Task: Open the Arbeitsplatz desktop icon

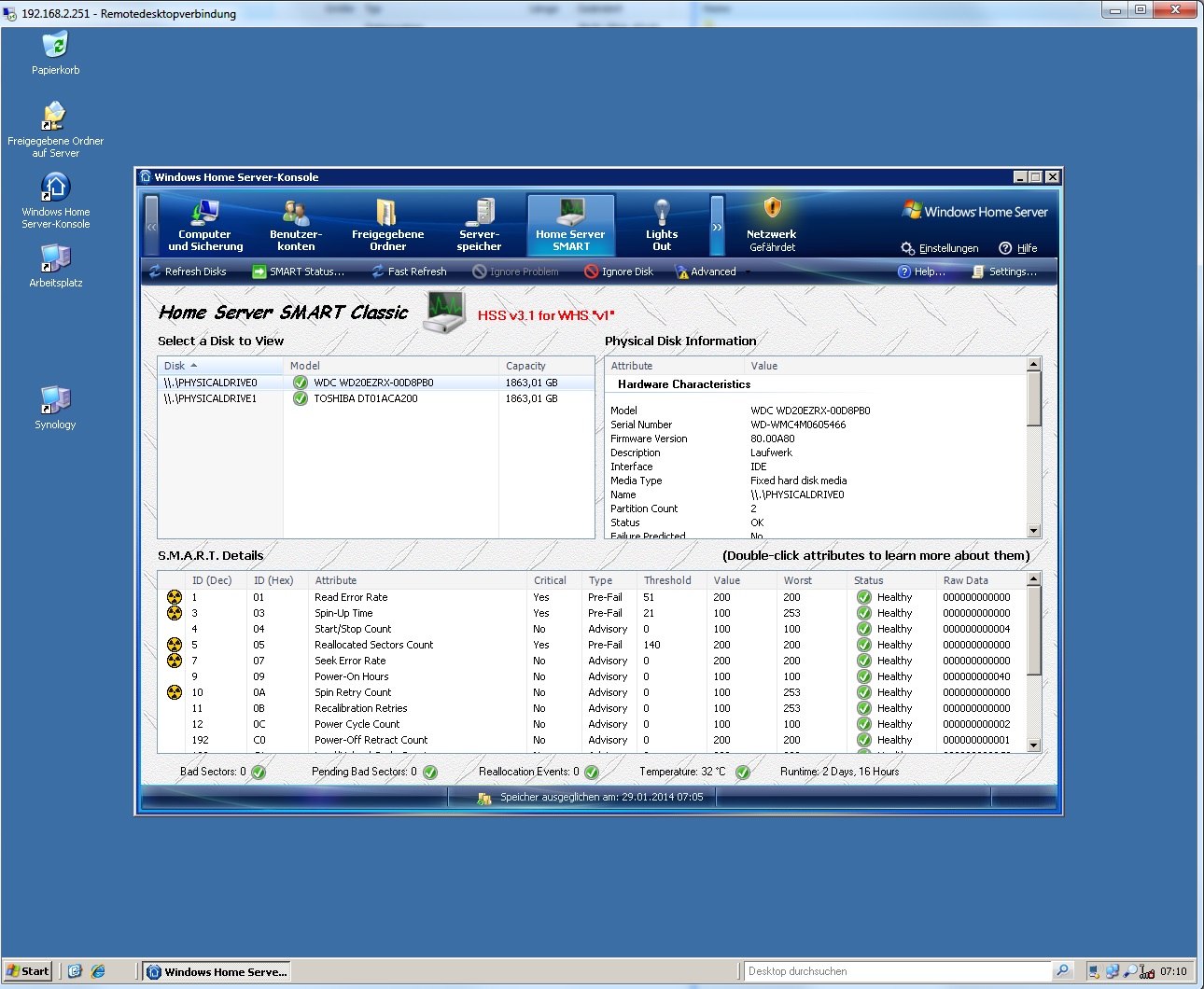Action: click(55, 266)
